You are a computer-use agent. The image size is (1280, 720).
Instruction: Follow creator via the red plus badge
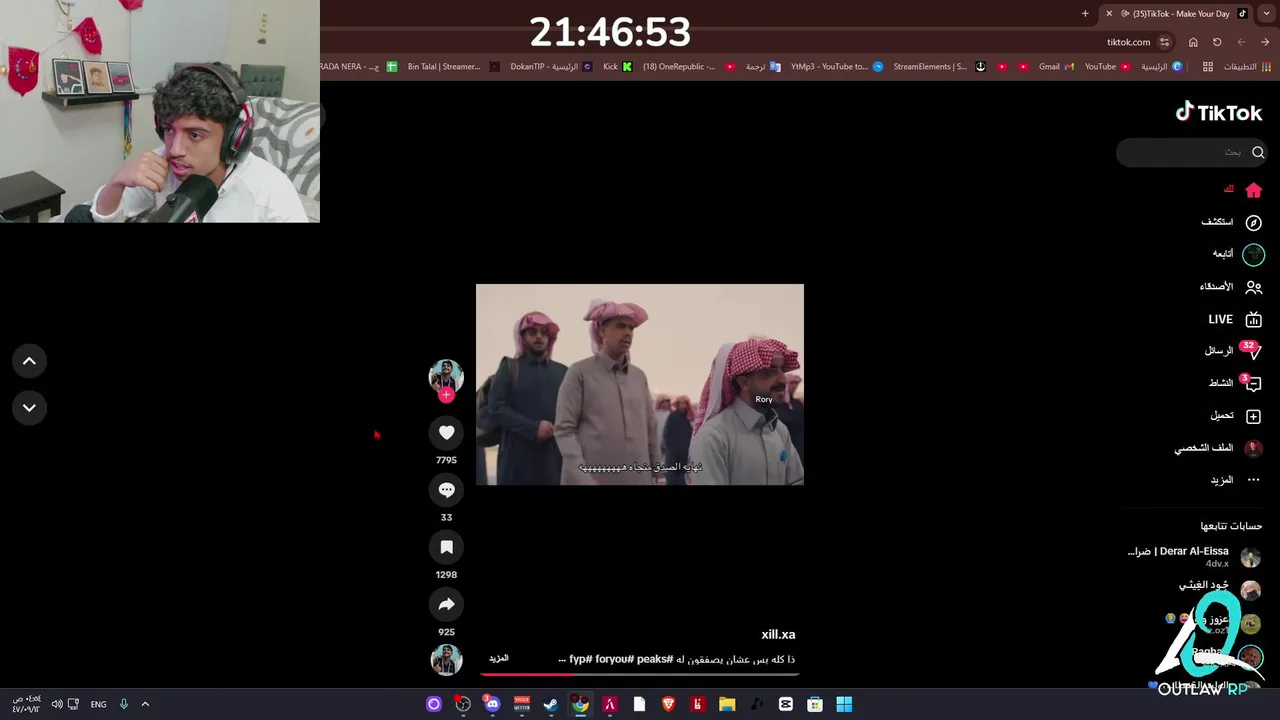(x=446, y=395)
